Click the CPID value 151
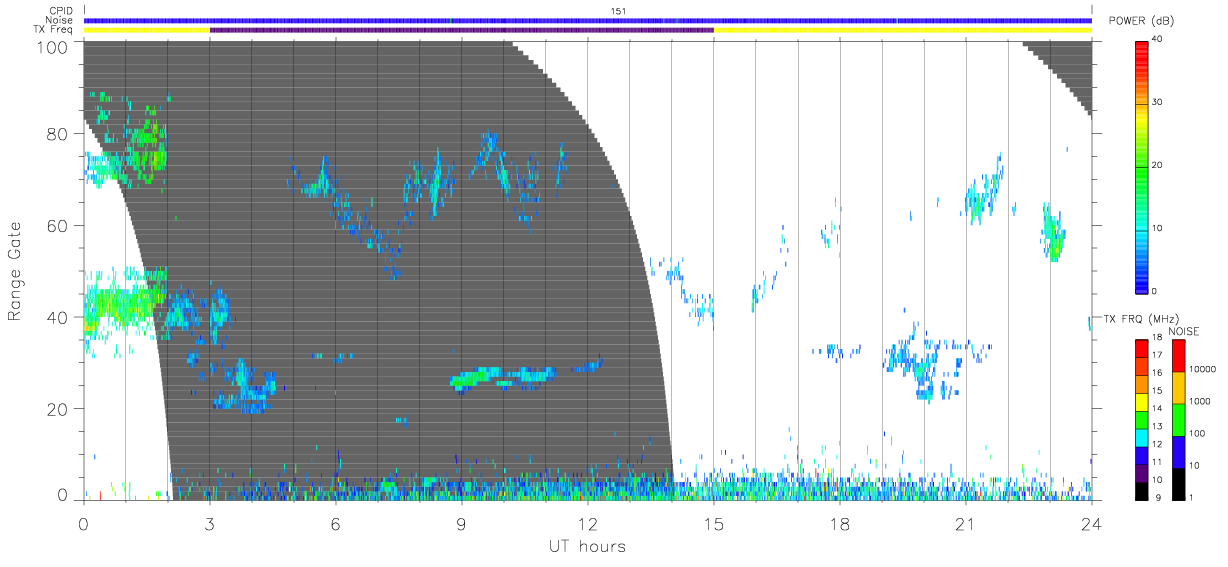 617,11
